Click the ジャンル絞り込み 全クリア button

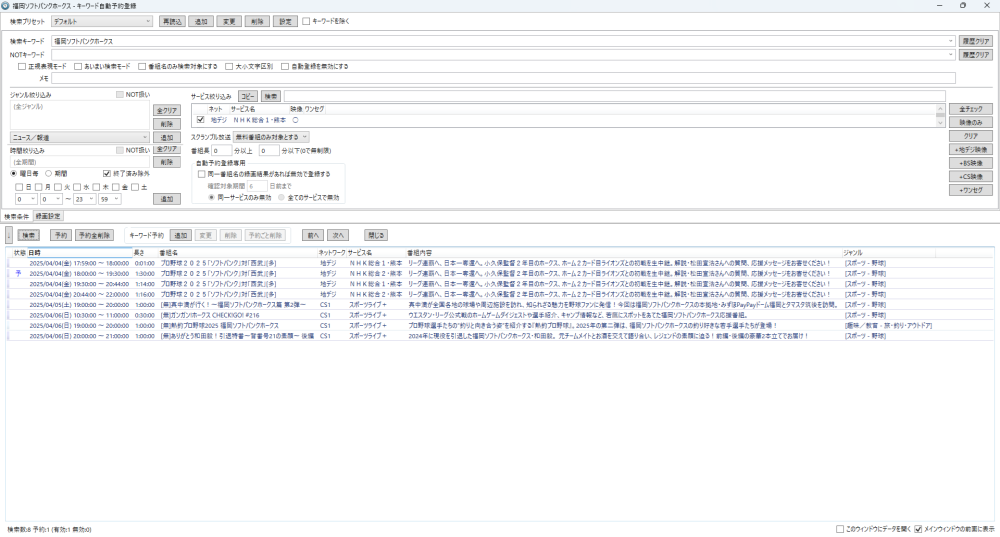tap(166, 110)
